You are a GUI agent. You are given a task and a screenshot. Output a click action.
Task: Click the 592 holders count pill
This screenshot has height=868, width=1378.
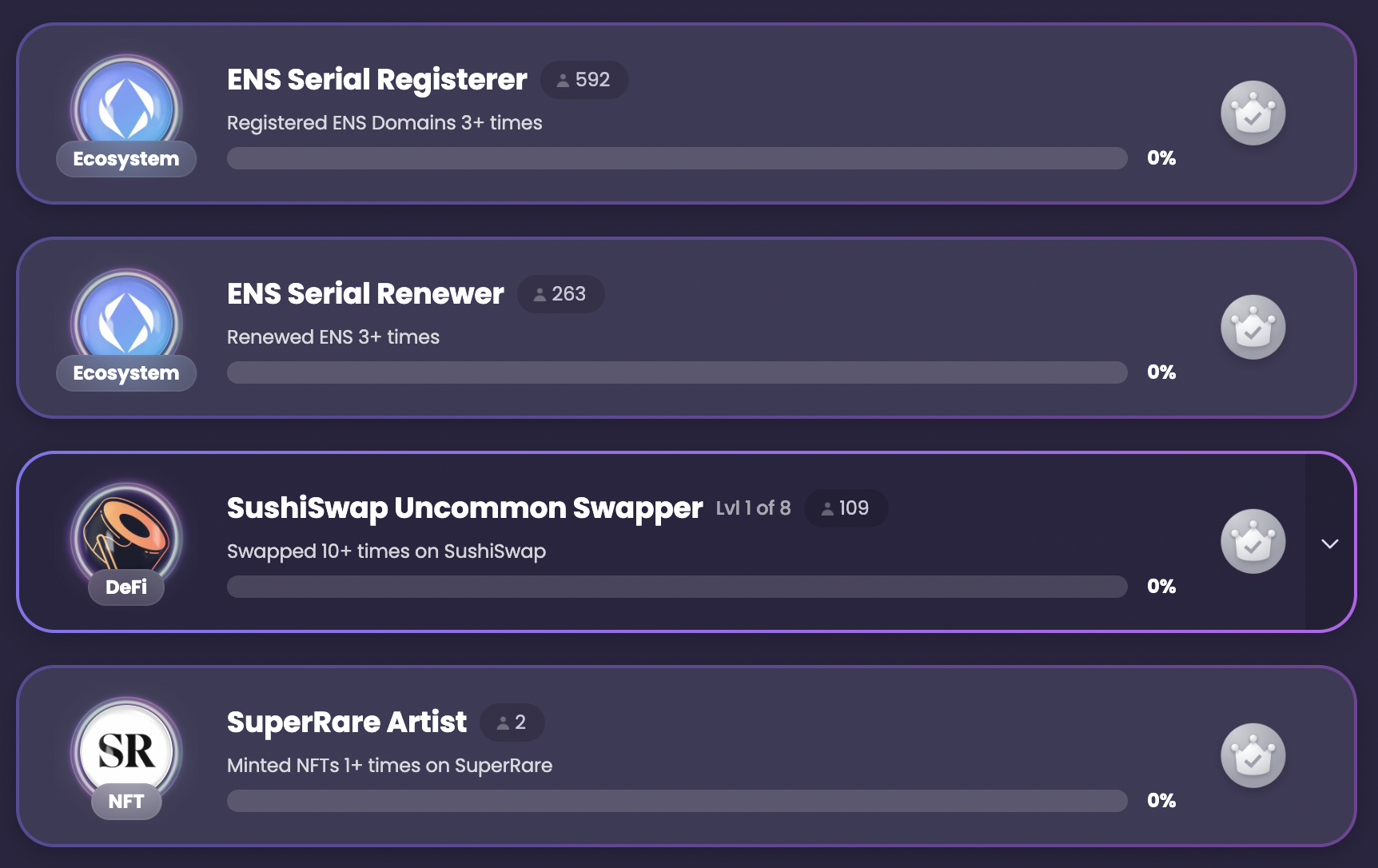[584, 80]
